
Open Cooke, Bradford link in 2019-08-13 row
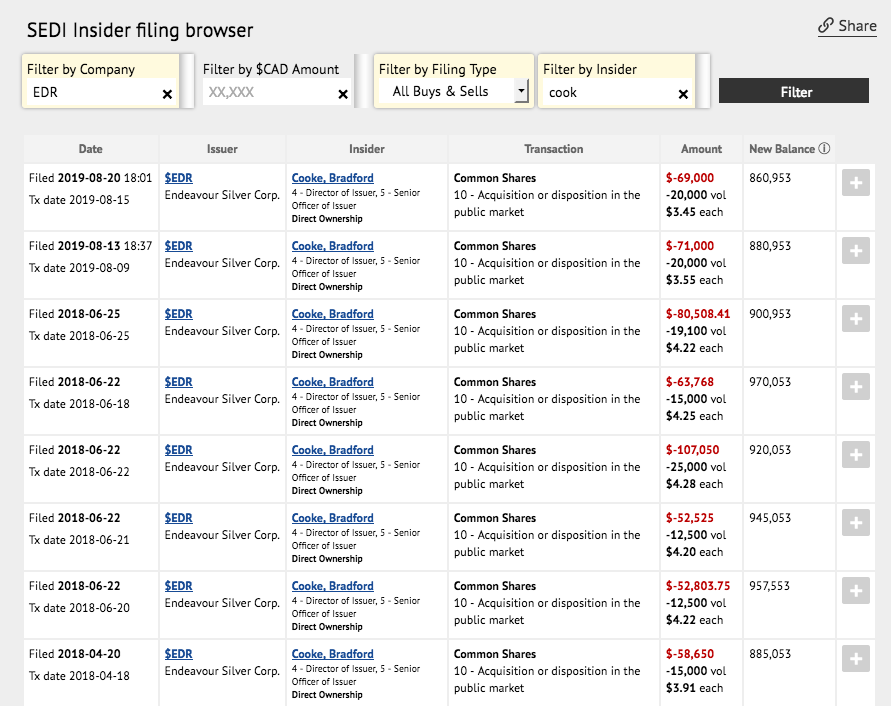332,246
